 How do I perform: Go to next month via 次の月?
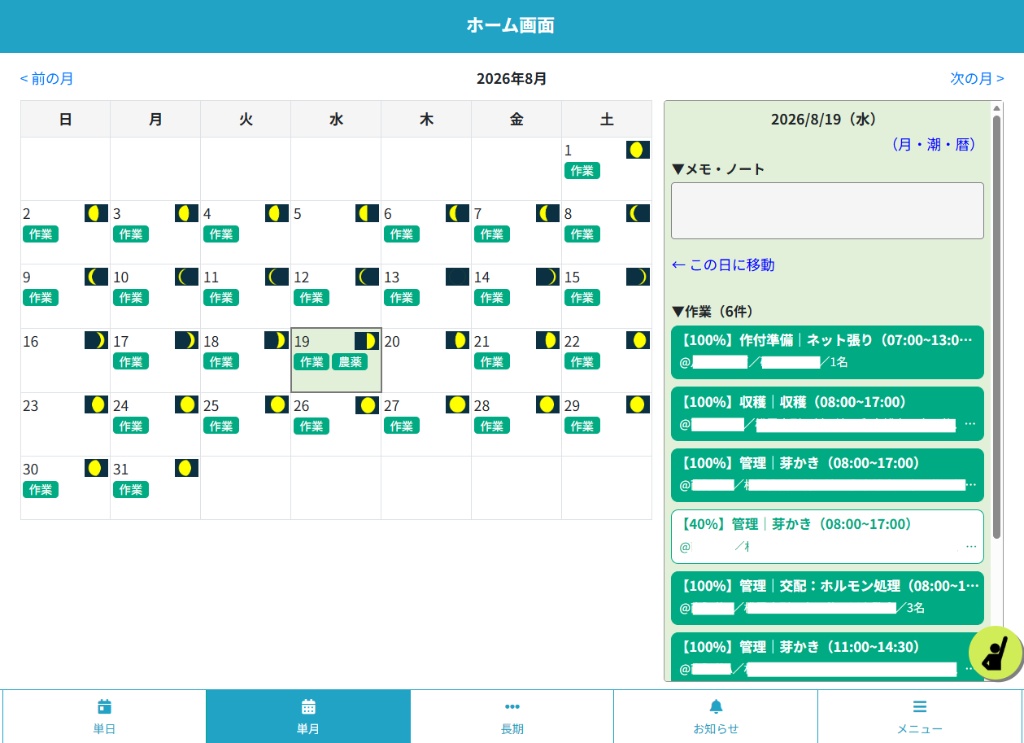pyautogui.click(x=977, y=79)
